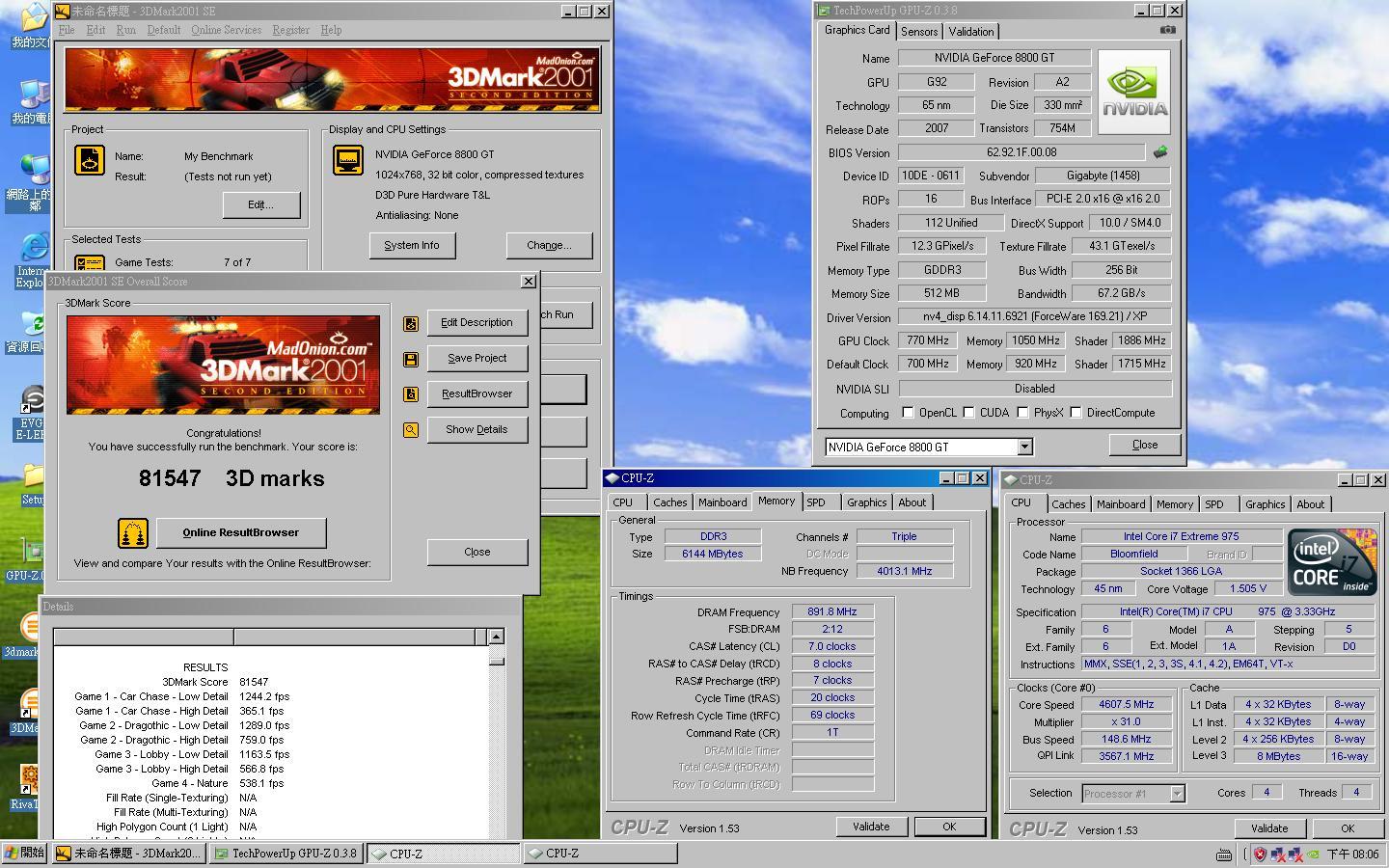Click the NVIDIA logo in GPU-Z
Viewport: 1389px width, 868px height.
(1134, 93)
